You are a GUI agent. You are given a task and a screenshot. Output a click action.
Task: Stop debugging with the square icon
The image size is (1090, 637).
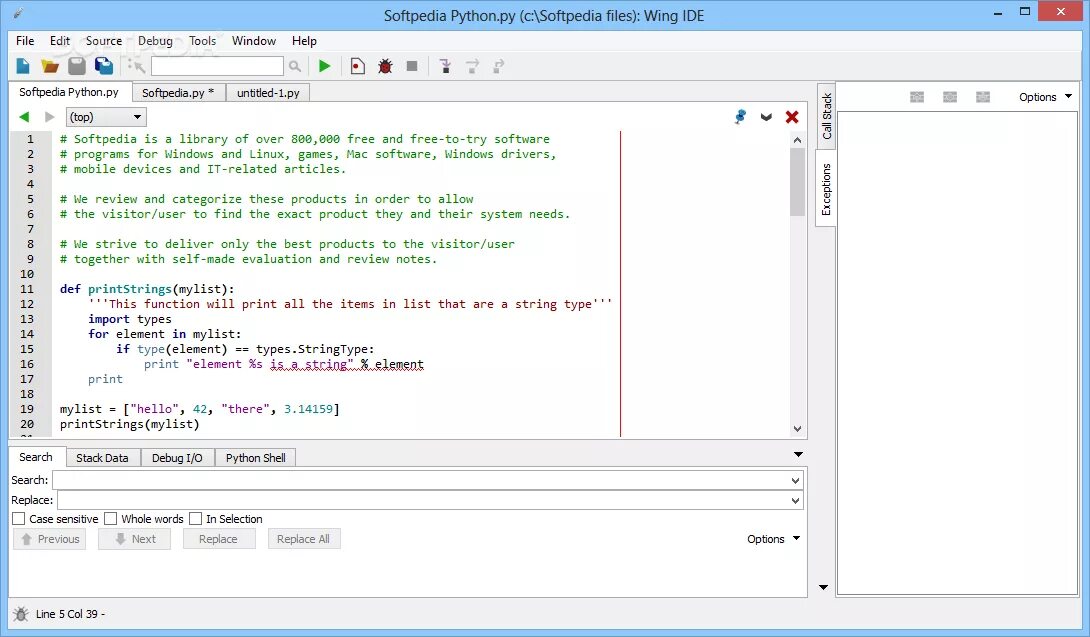(x=412, y=66)
